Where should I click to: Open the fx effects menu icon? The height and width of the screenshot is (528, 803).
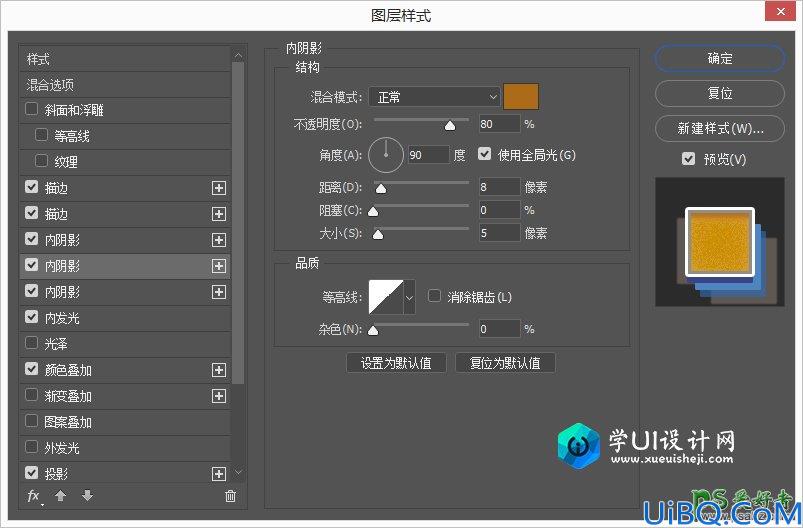click(x=34, y=496)
